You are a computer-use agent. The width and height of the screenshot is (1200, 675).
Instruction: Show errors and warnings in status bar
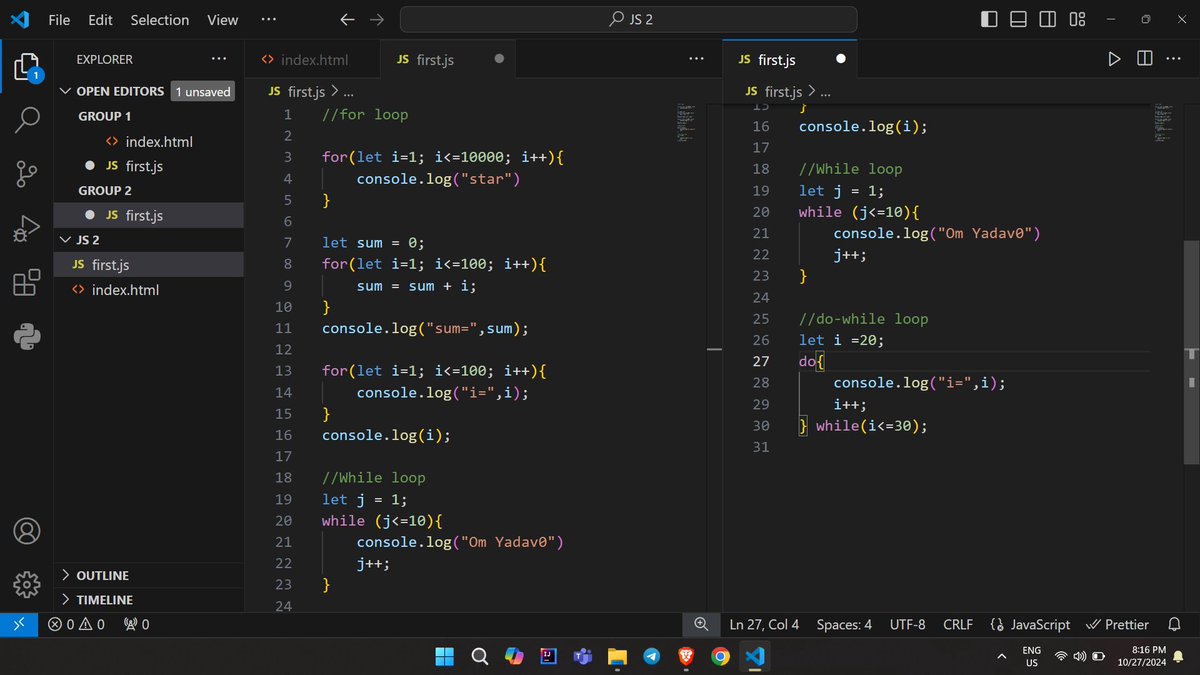click(76, 625)
